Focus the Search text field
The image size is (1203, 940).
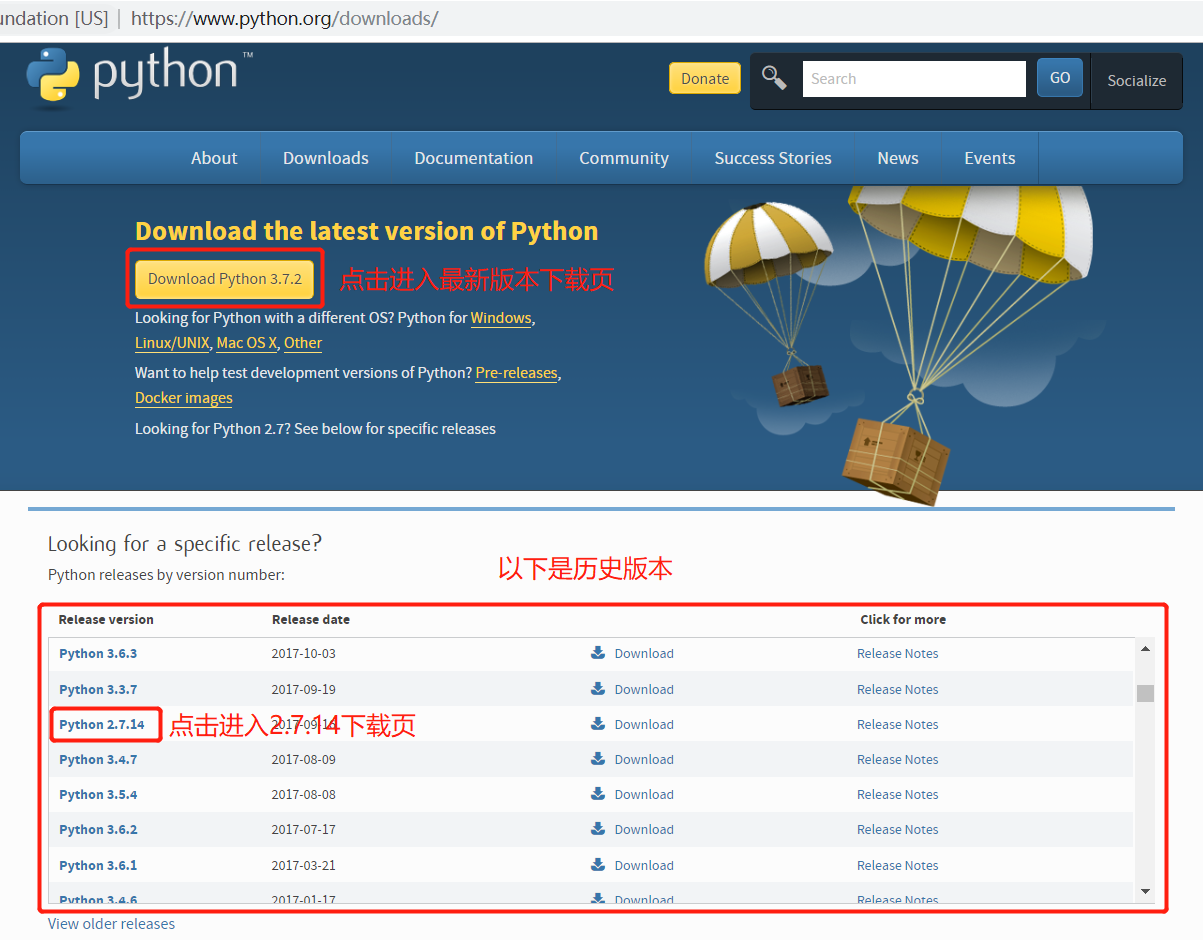coord(913,79)
